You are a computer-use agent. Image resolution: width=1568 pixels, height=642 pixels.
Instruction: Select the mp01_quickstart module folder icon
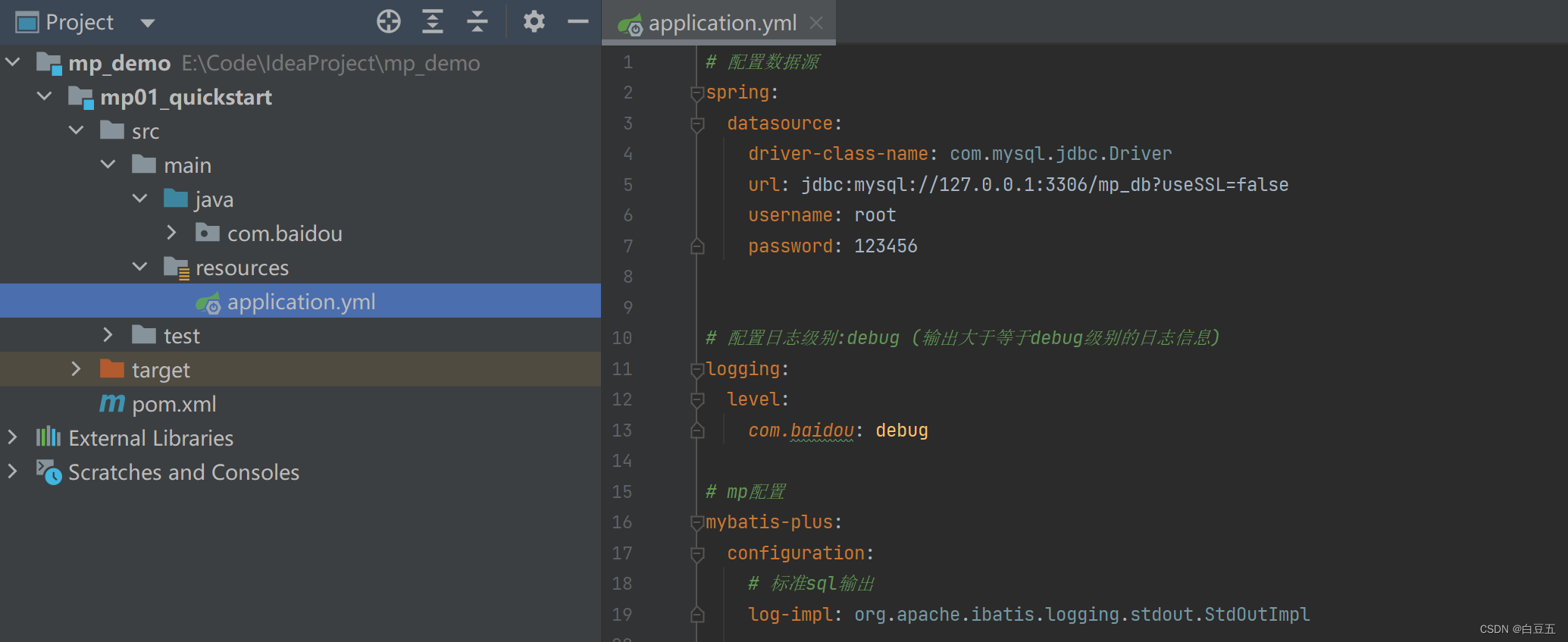(81, 97)
